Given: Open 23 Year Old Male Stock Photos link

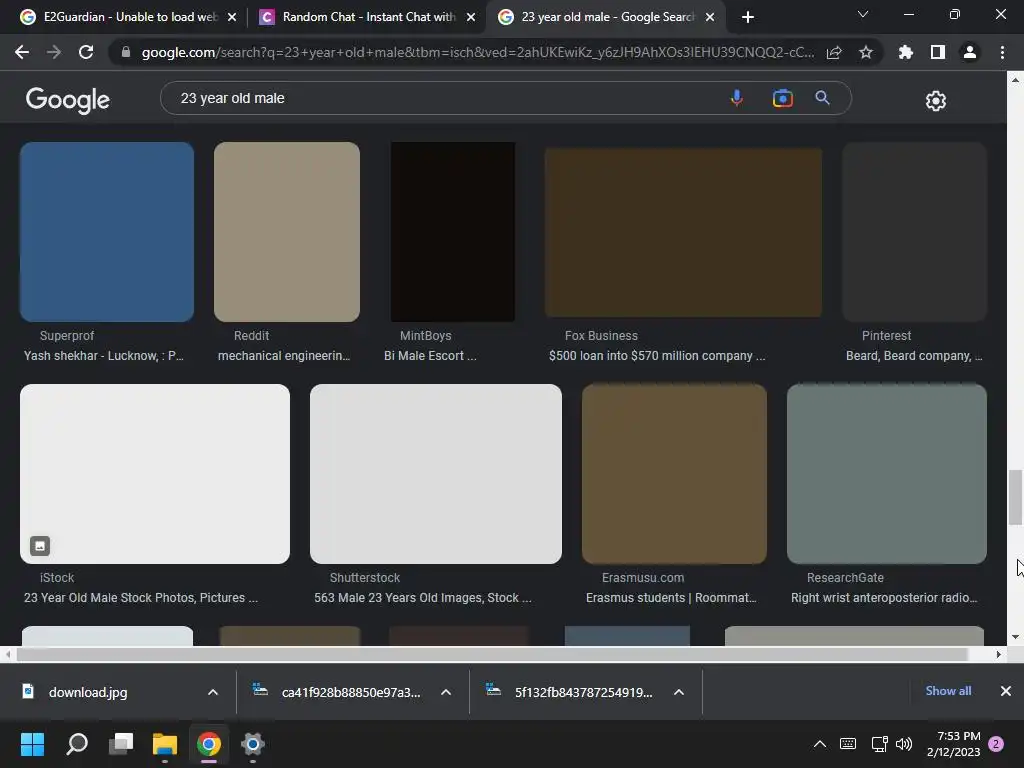Looking at the screenshot, I should coord(141,598).
